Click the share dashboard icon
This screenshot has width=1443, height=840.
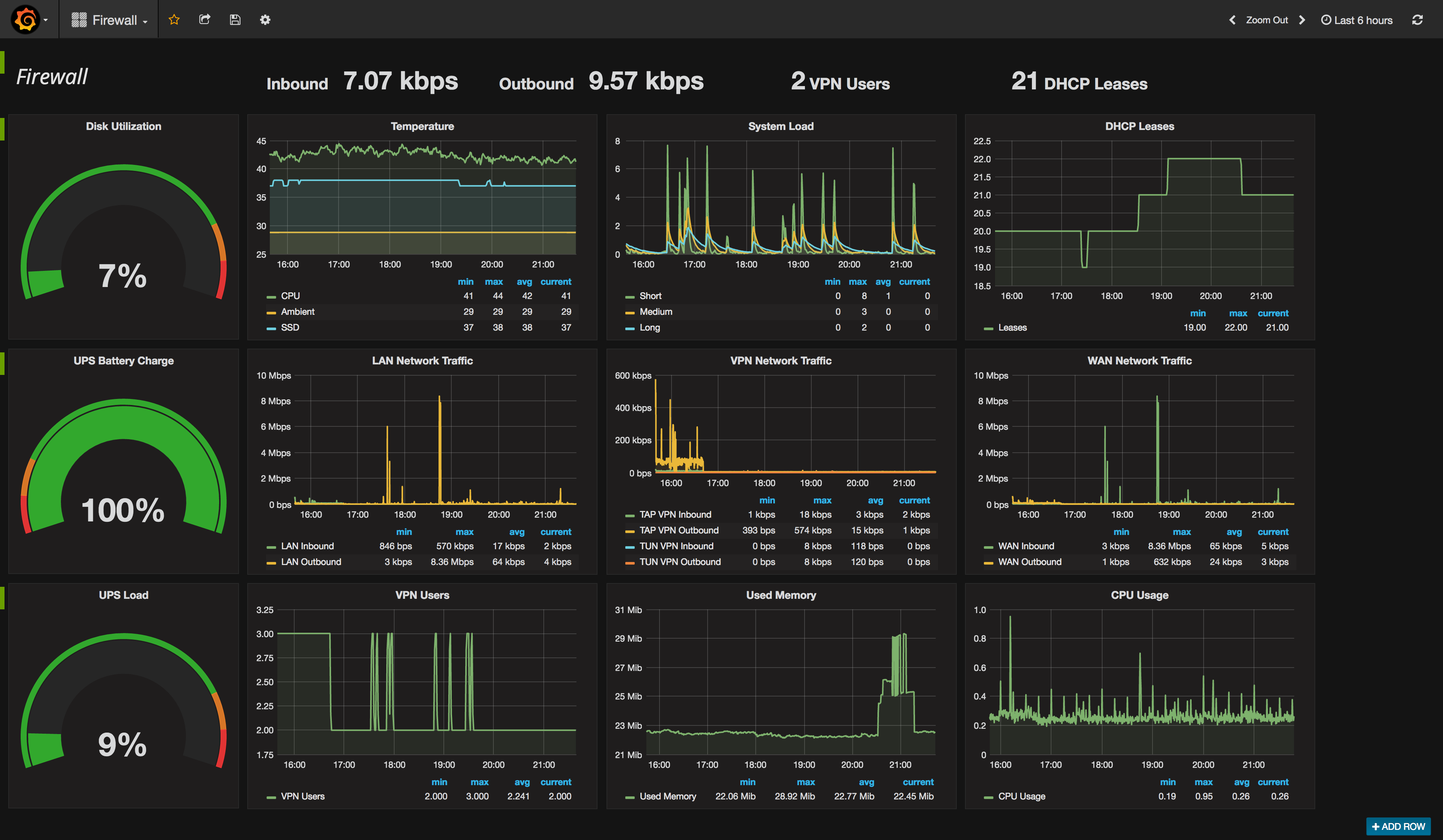[204, 20]
